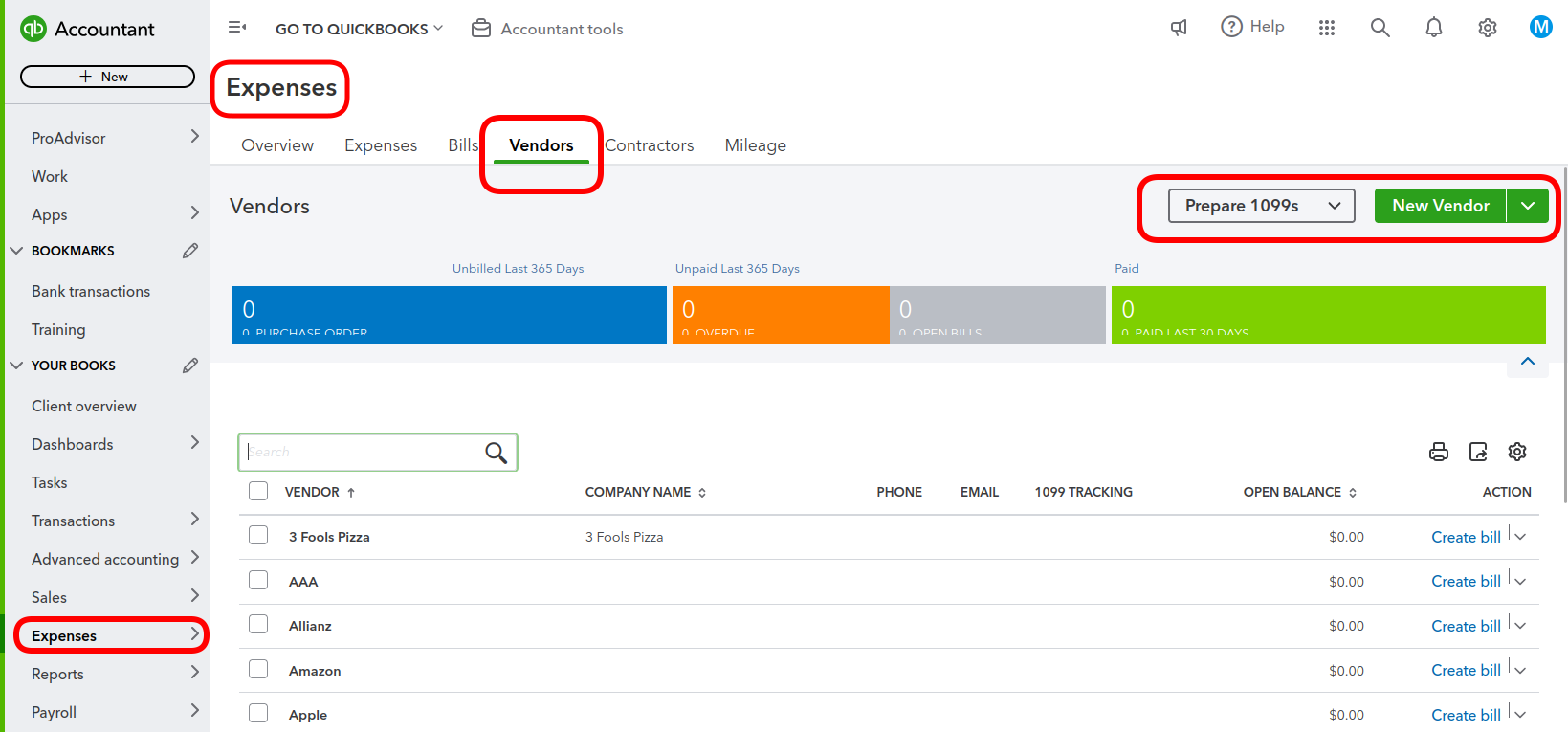Sort by Open Balance arrows
This screenshot has height=732, width=1568.
point(1353,493)
